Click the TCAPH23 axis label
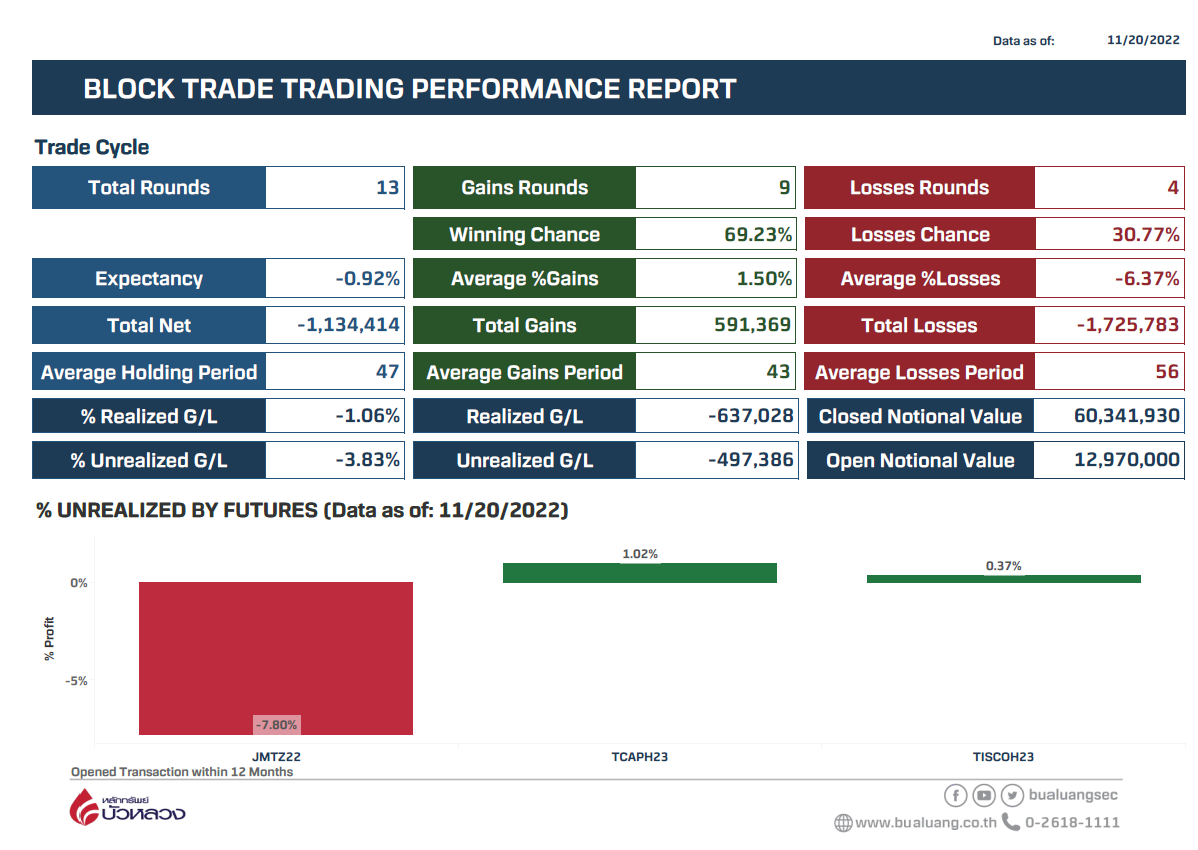This screenshot has width=1198, height=850. click(639, 757)
